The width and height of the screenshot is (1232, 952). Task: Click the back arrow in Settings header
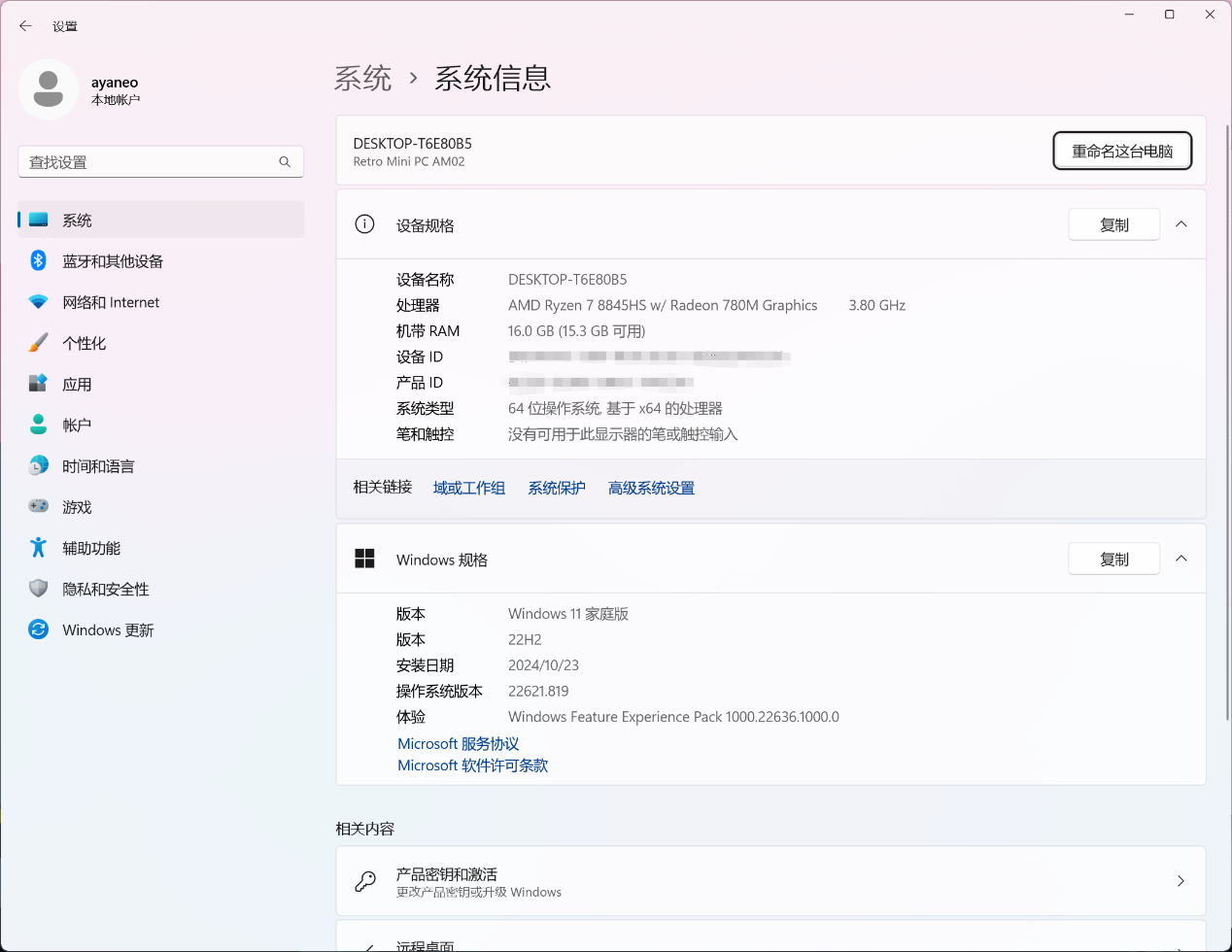[26, 26]
